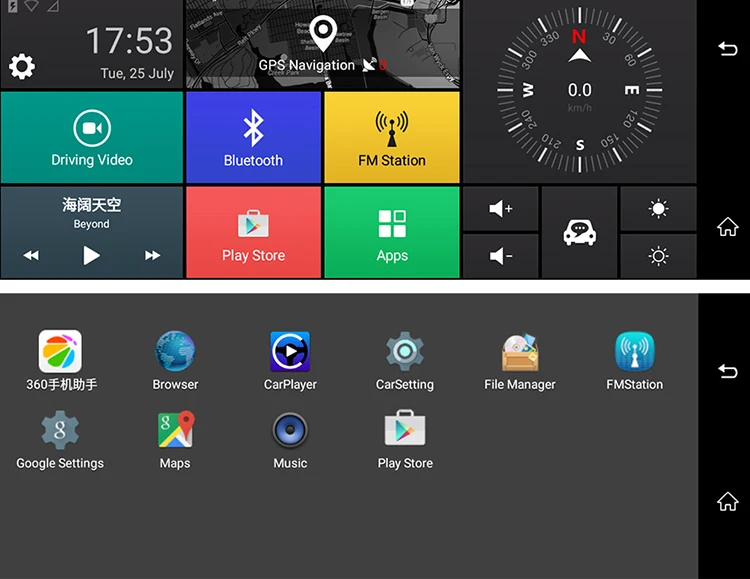This screenshot has width=750, height=579.
Task: Open Play Store red tile
Action: pos(253,232)
